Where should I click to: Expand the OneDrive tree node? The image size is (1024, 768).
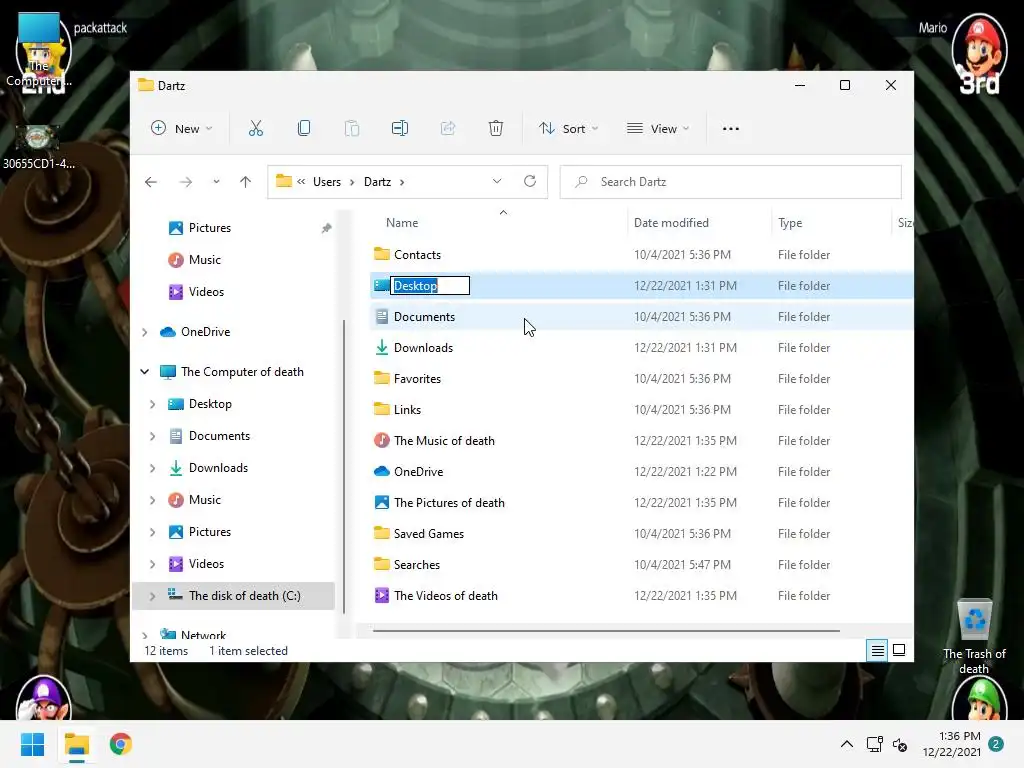coord(144,332)
